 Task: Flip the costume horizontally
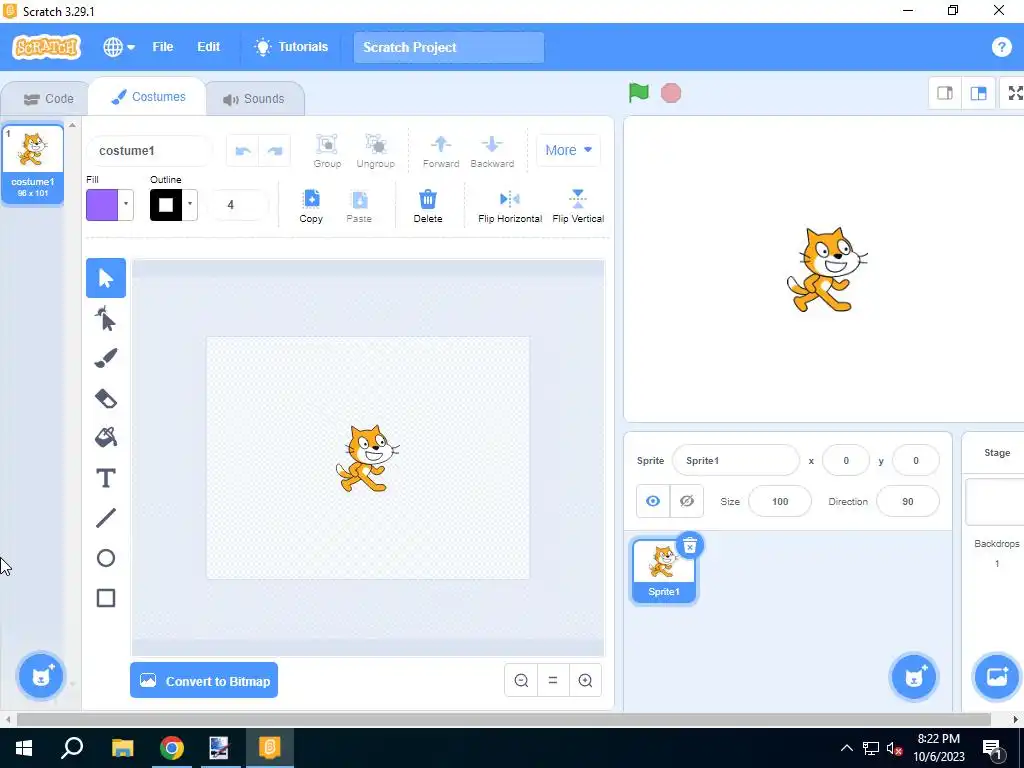(510, 206)
